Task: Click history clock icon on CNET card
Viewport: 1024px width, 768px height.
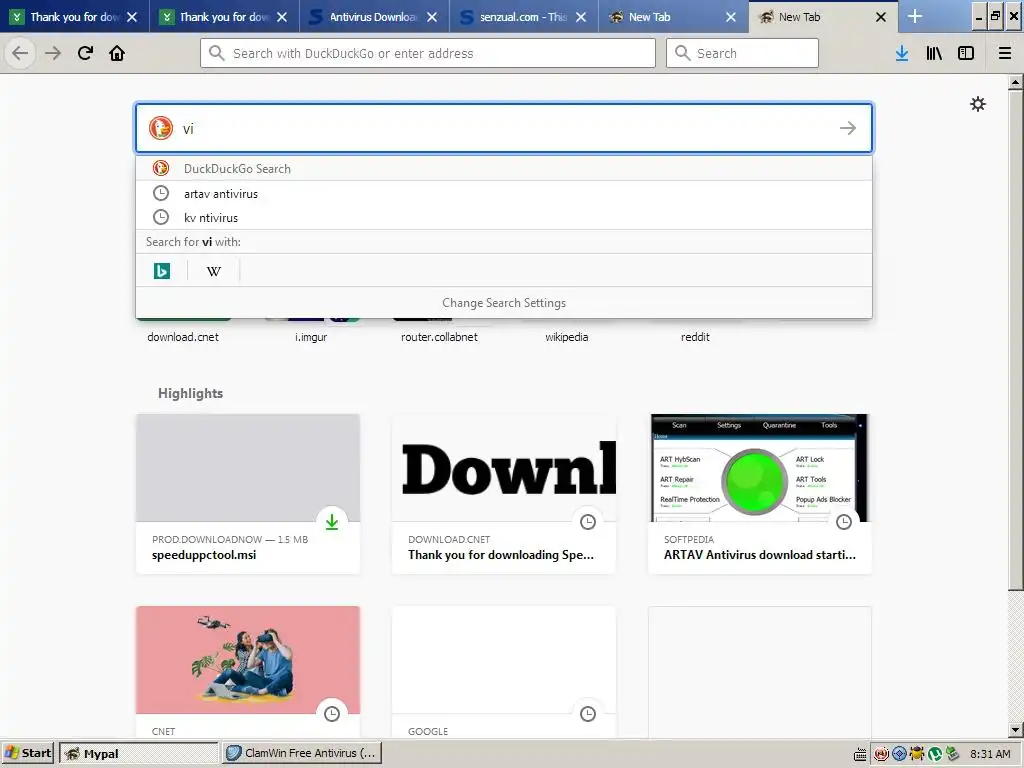Action: [x=332, y=714]
